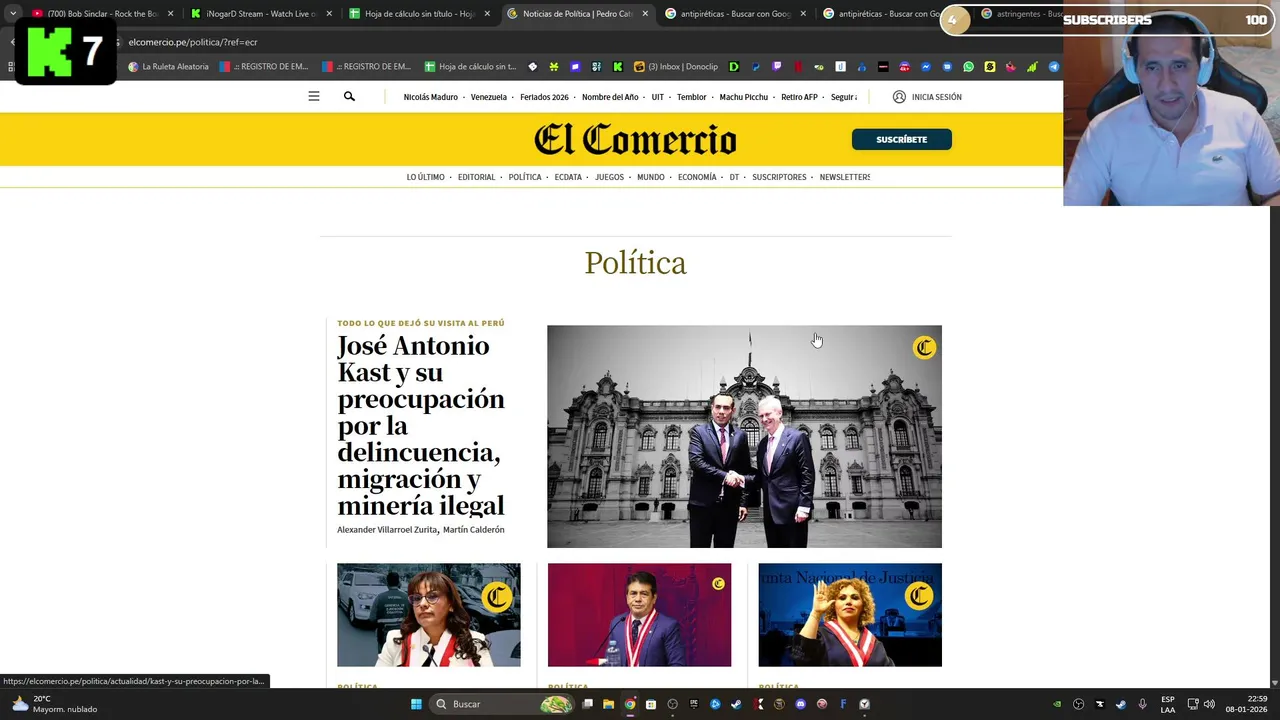Open the Hoja de cálculo sin t... bookmark
Screen dimensions: 1280x720
pyautogui.click(x=470, y=67)
